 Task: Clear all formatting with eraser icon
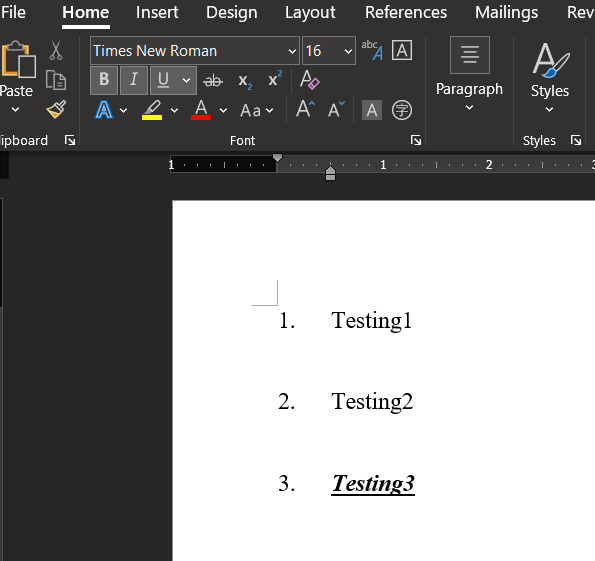pyautogui.click(x=310, y=80)
